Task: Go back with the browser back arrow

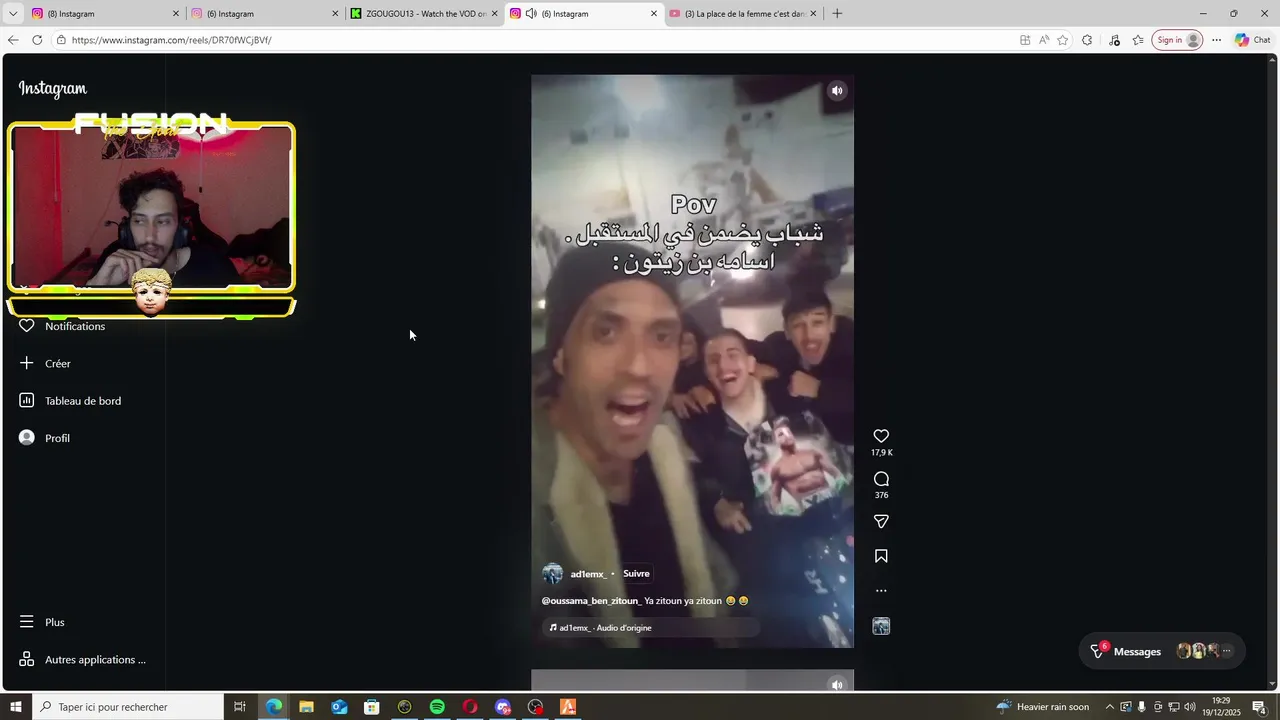Action: [12, 40]
